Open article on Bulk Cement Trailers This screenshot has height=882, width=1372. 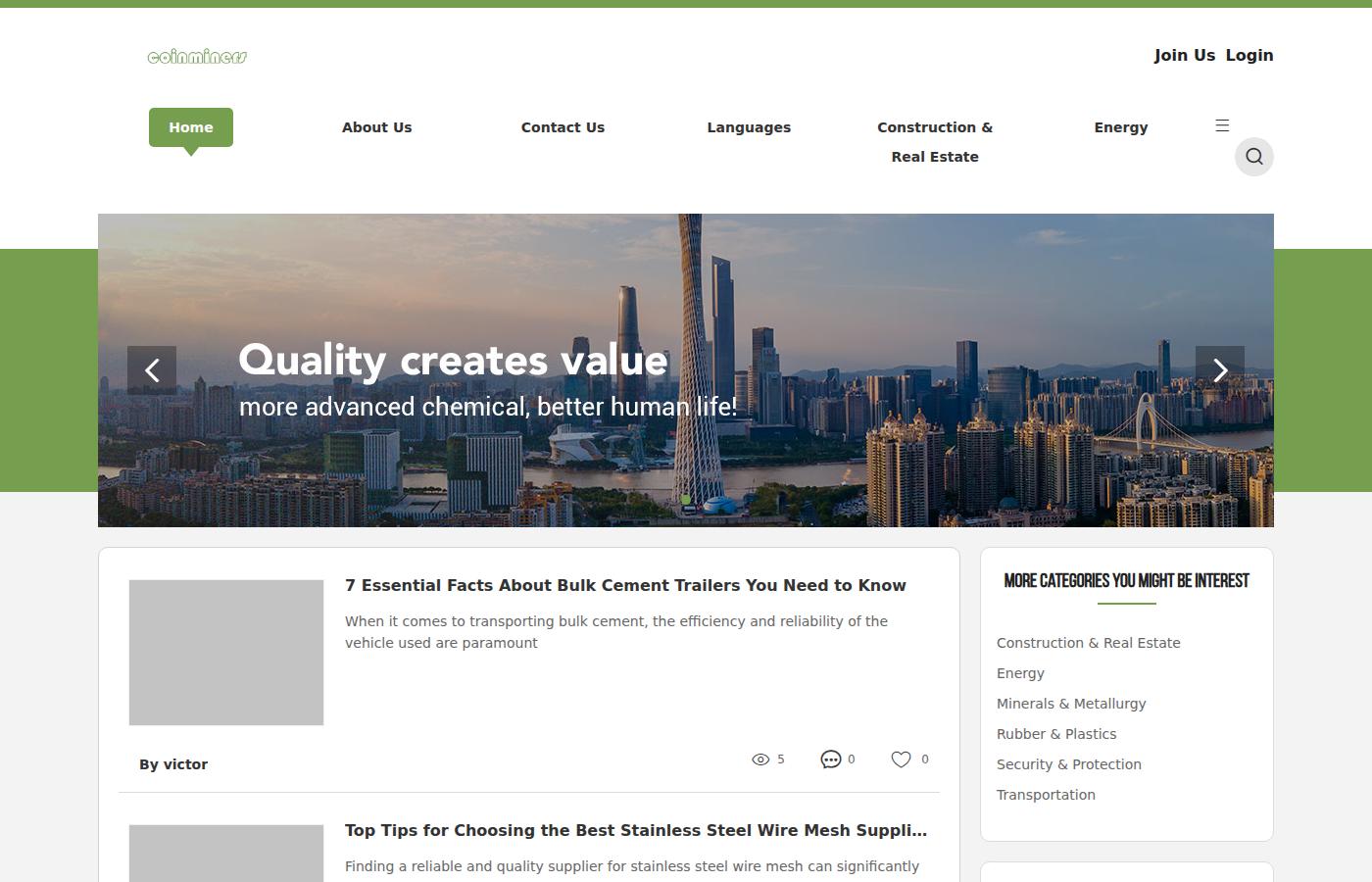pos(625,585)
